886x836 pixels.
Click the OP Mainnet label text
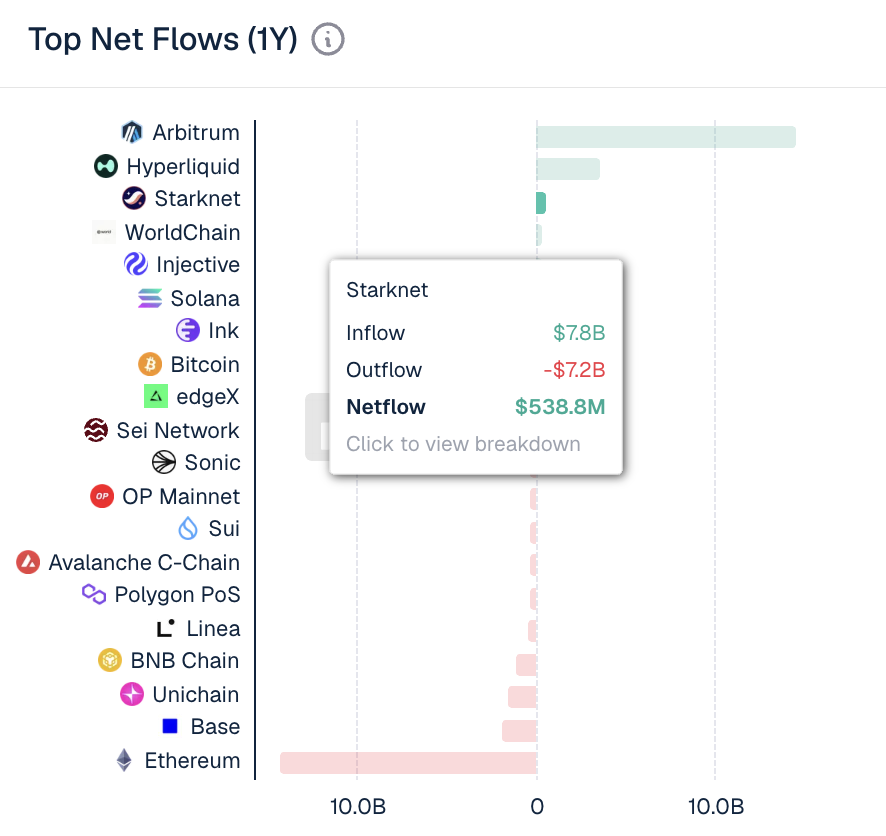click(x=181, y=497)
